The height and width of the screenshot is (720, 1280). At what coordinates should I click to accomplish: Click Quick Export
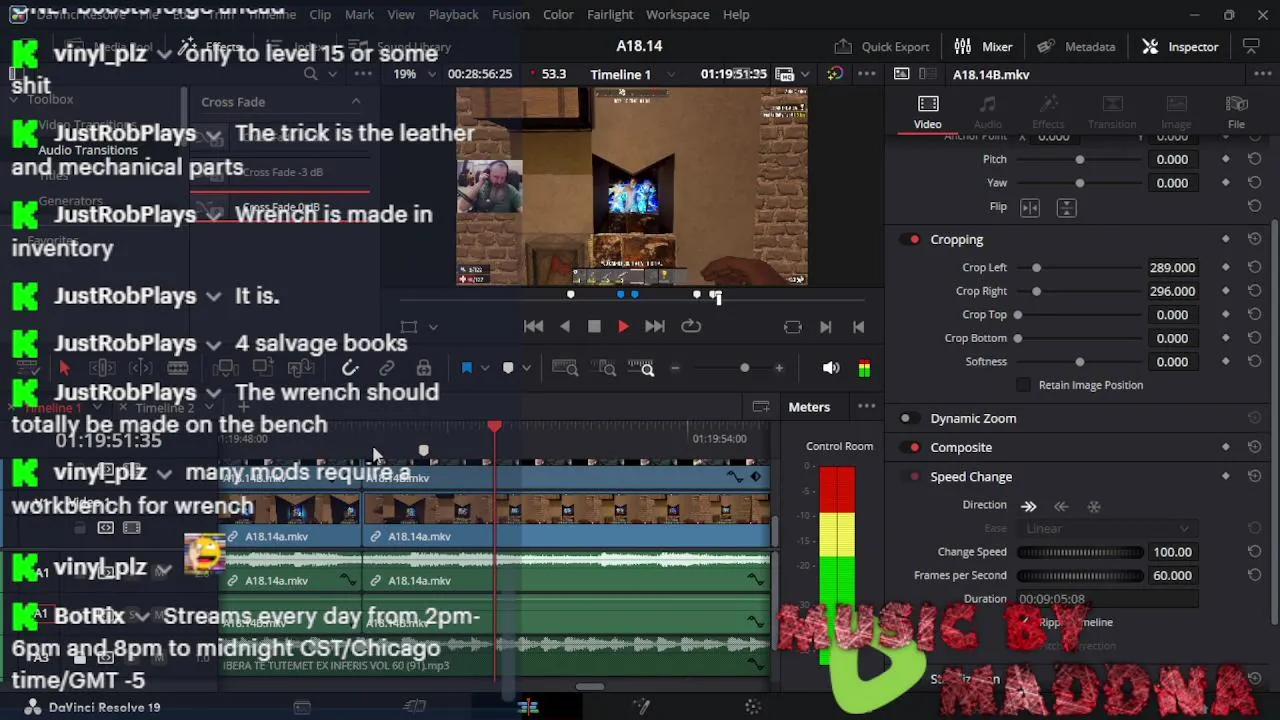pos(882,46)
